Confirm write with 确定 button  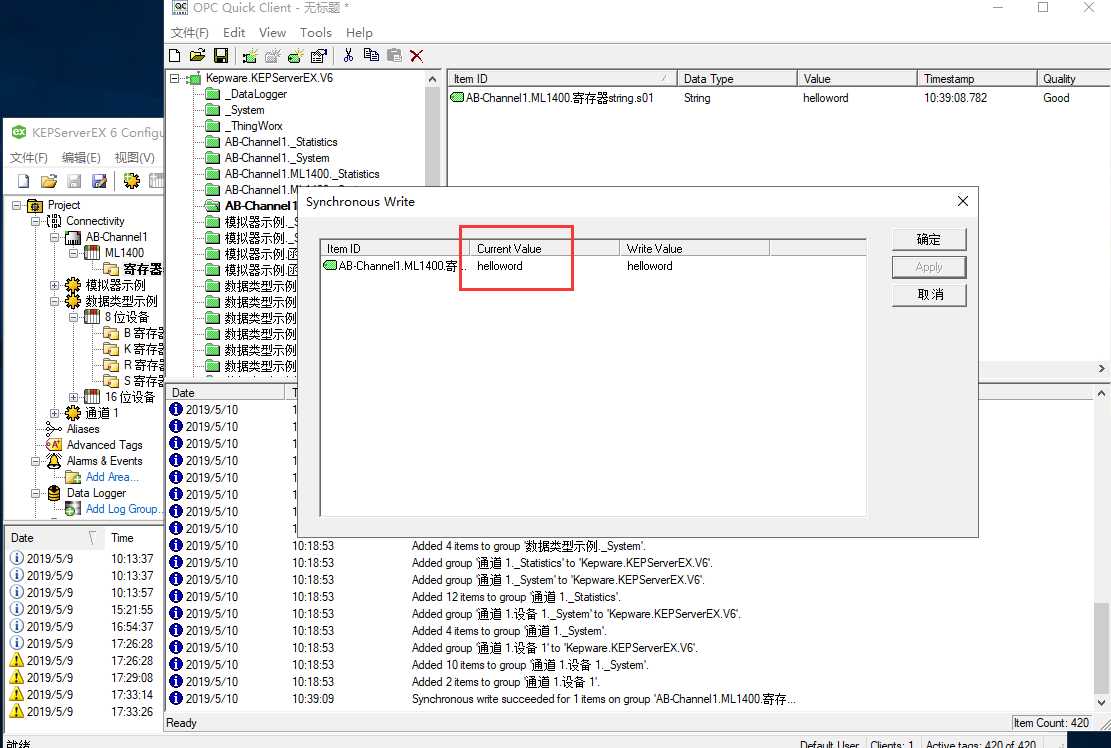pyautogui.click(x=929, y=239)
